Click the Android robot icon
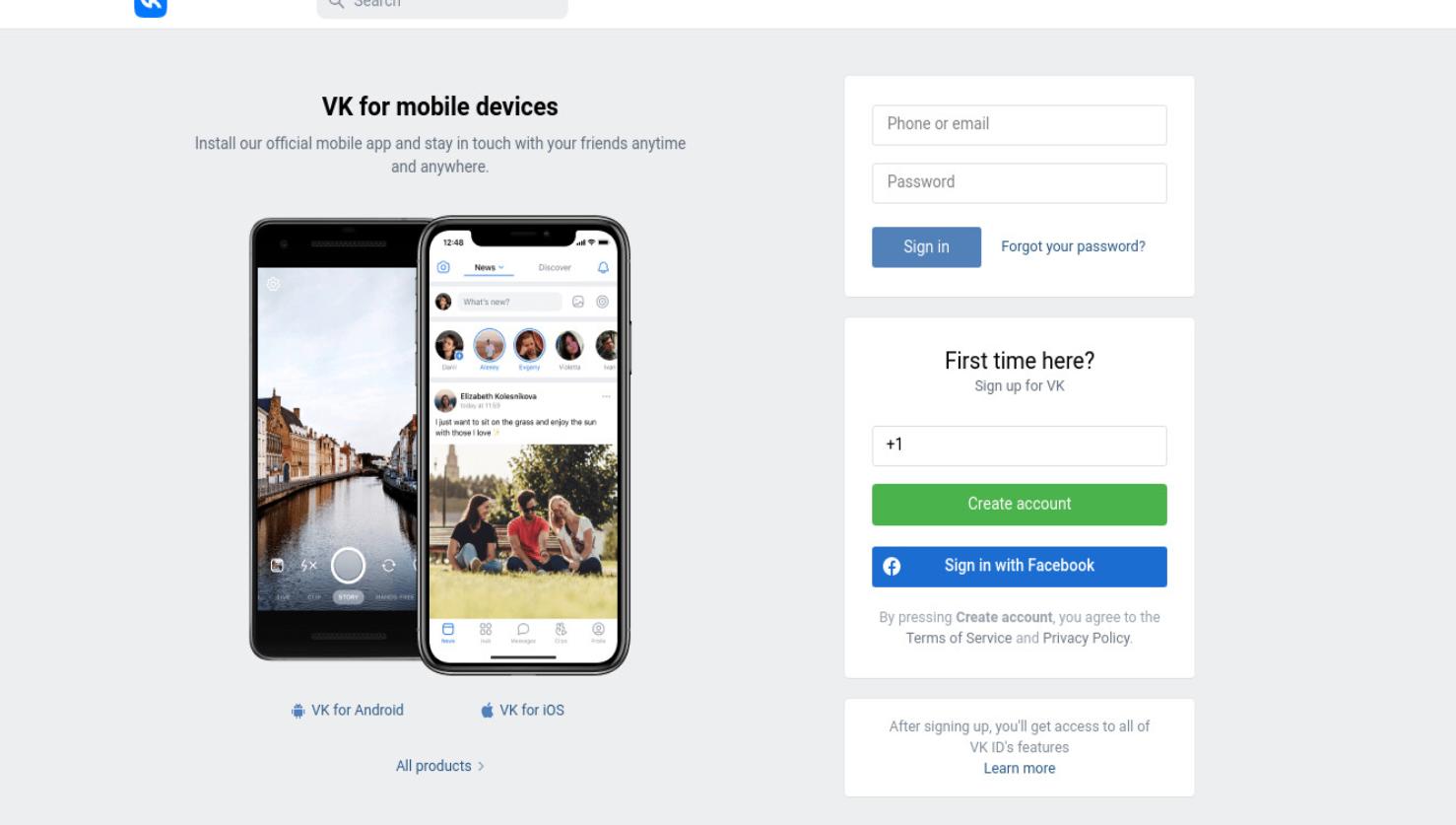1456x825 pixels. 298,711
